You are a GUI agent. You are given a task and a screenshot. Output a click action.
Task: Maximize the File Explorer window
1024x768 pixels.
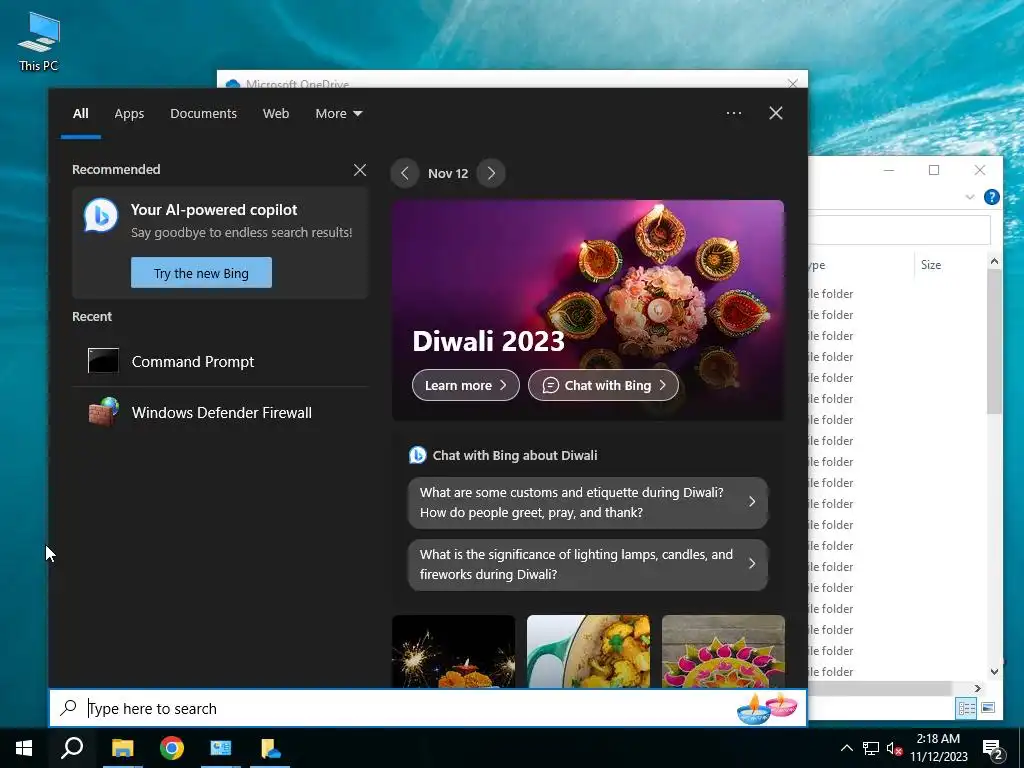pos(934,170)
